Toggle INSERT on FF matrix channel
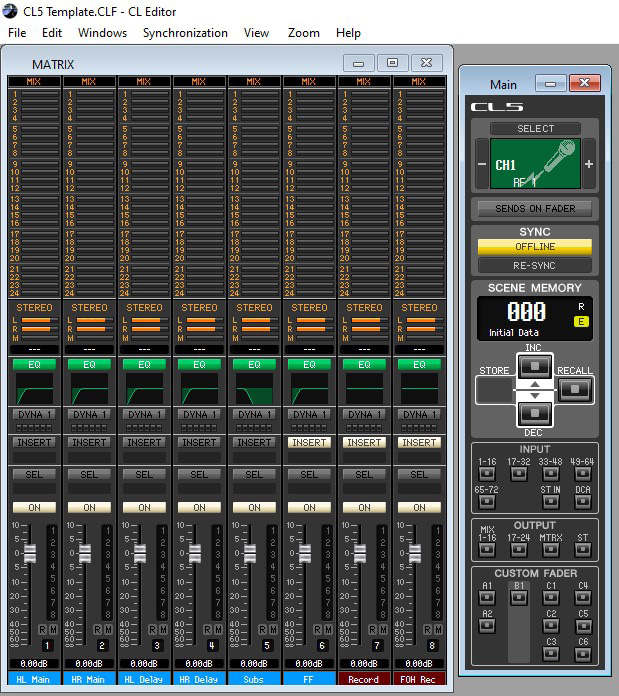 tap(309, 443)
